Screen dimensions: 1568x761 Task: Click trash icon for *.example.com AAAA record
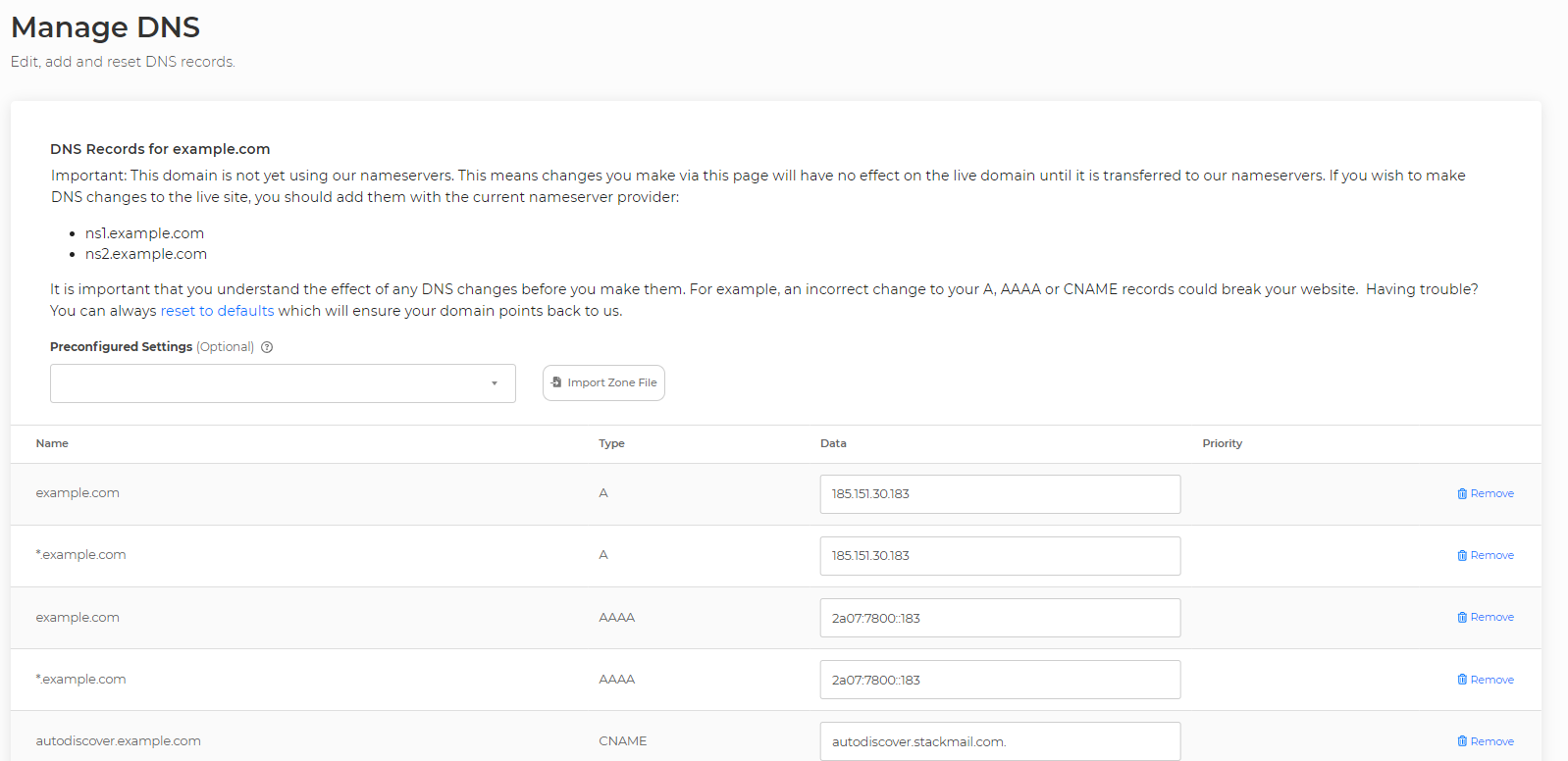click(1462, 680)
